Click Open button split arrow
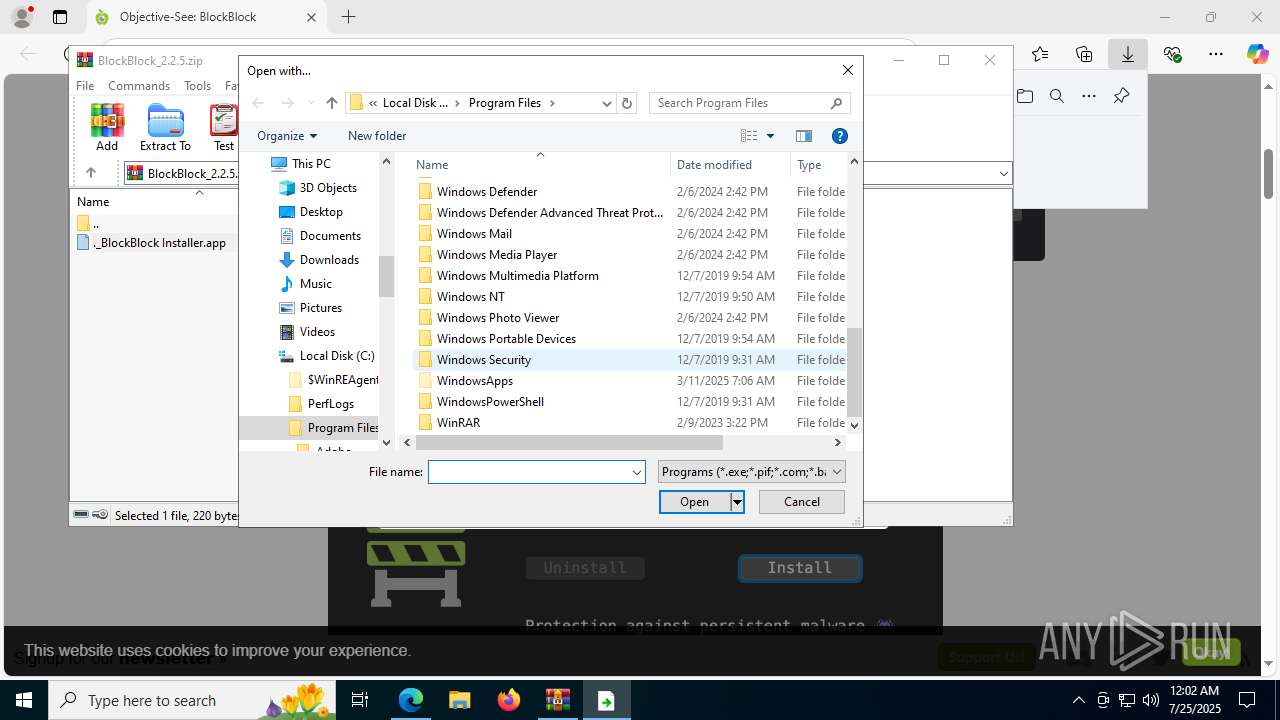This screenshot has height=720, width=1280. click(737, 502)
